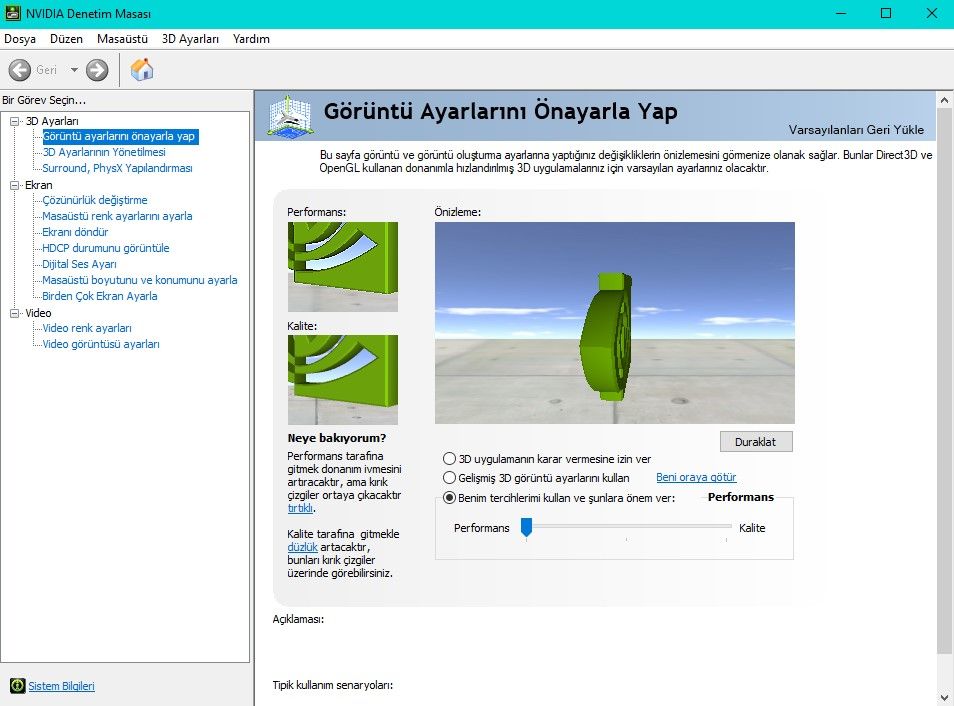Collapse the 3D Ayarları tree node

(x=15, y=121)
